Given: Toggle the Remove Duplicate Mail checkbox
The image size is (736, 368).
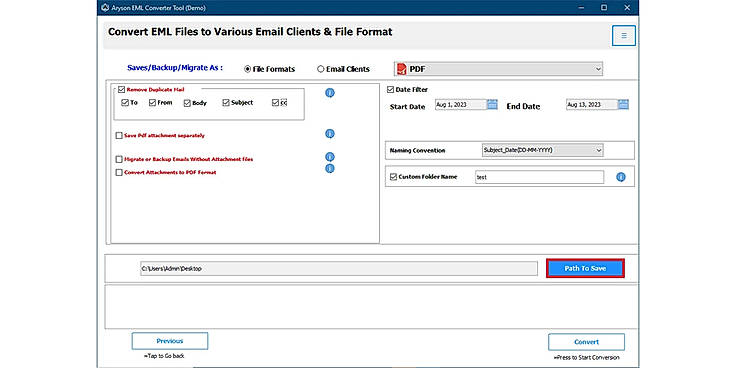Looking at the screenshot, I should (121, 89).
